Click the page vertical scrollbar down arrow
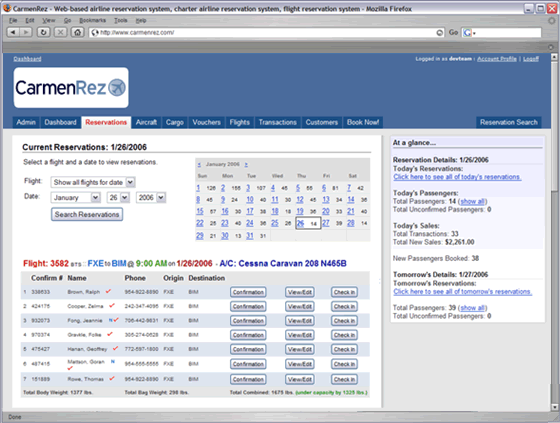This screenshot has width=560, height=423. (554, 407)
